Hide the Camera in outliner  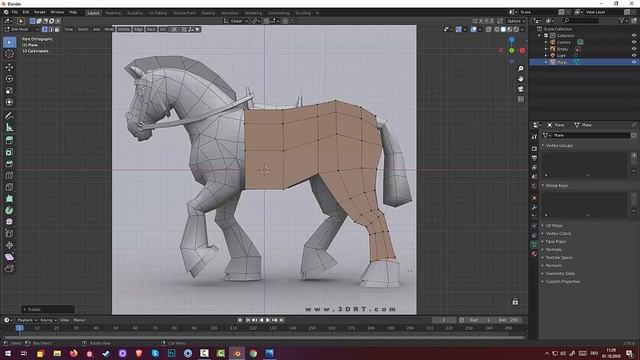(x=634, y=42)
